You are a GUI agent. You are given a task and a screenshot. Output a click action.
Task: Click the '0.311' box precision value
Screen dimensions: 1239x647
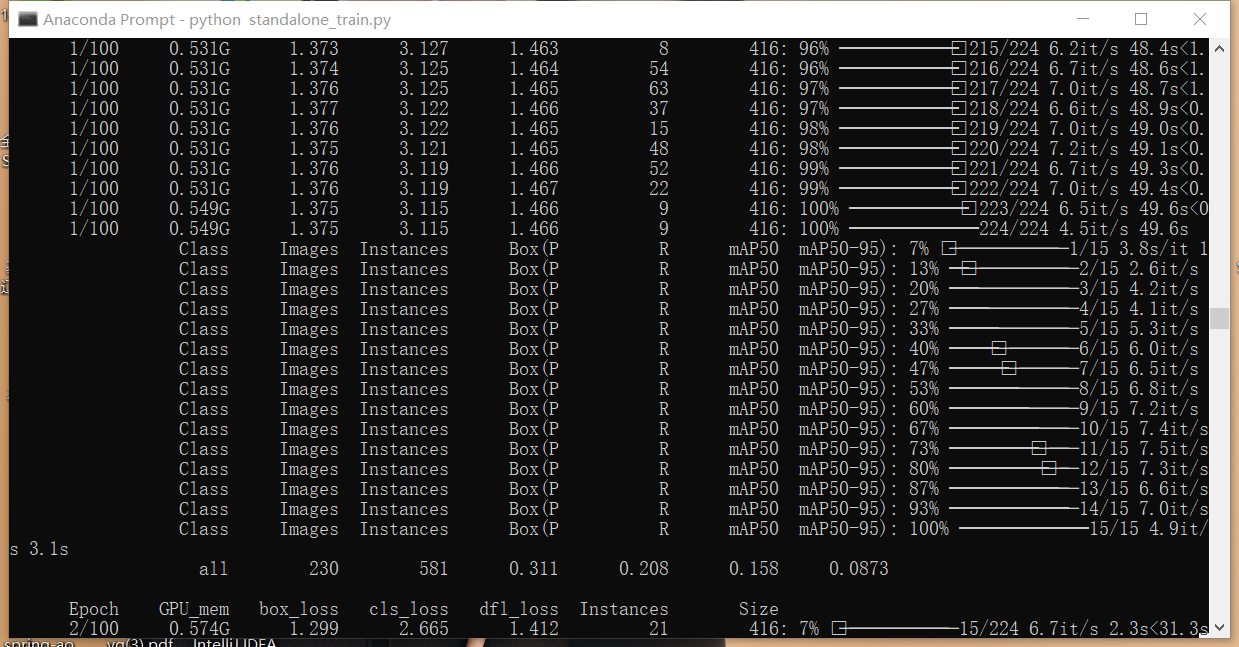pos(534,569)
